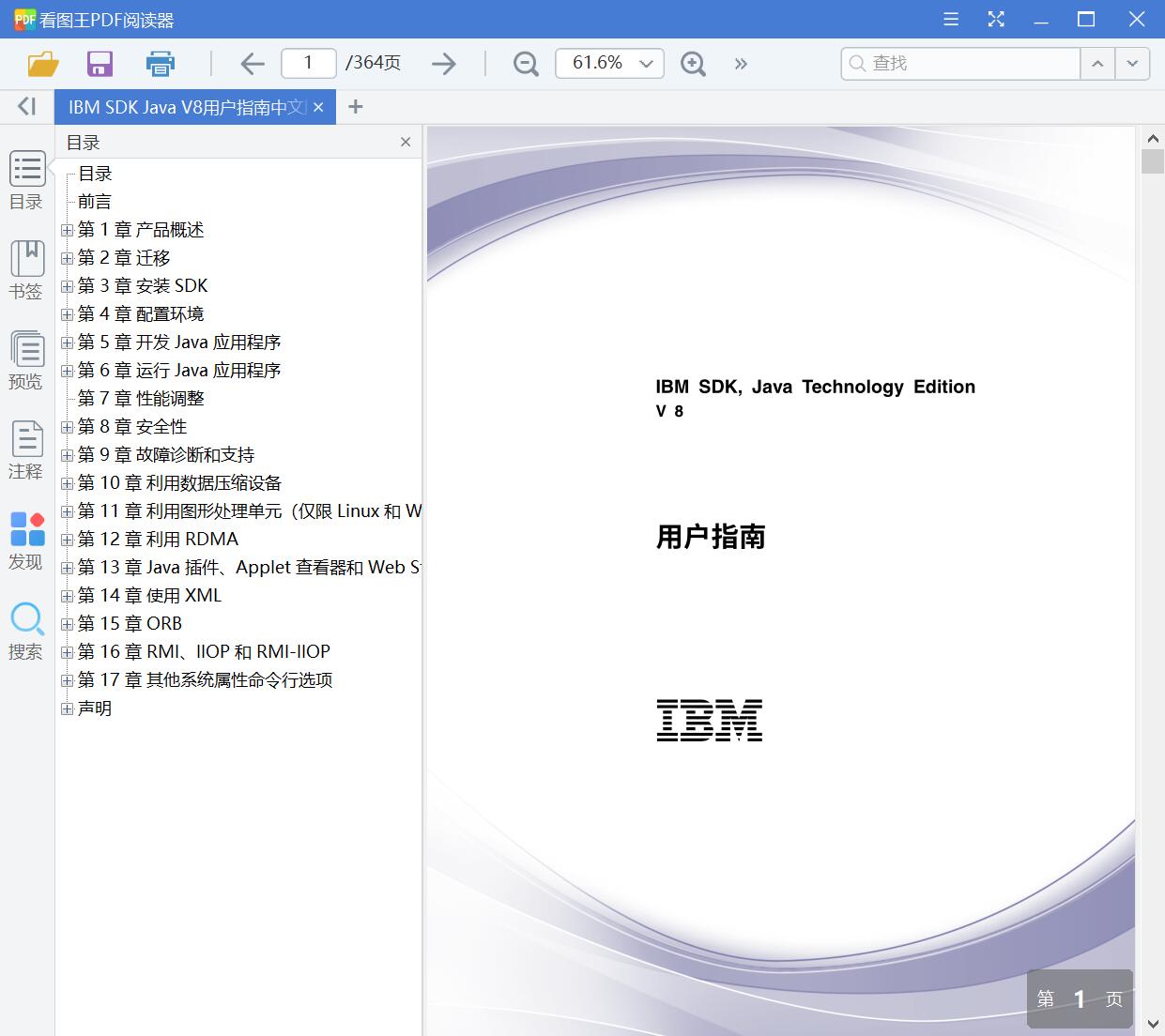Screen dimensions: 1165x1036
Task: Go to previous page arrow
Action: pyautogui.click(x=253, y=64)
